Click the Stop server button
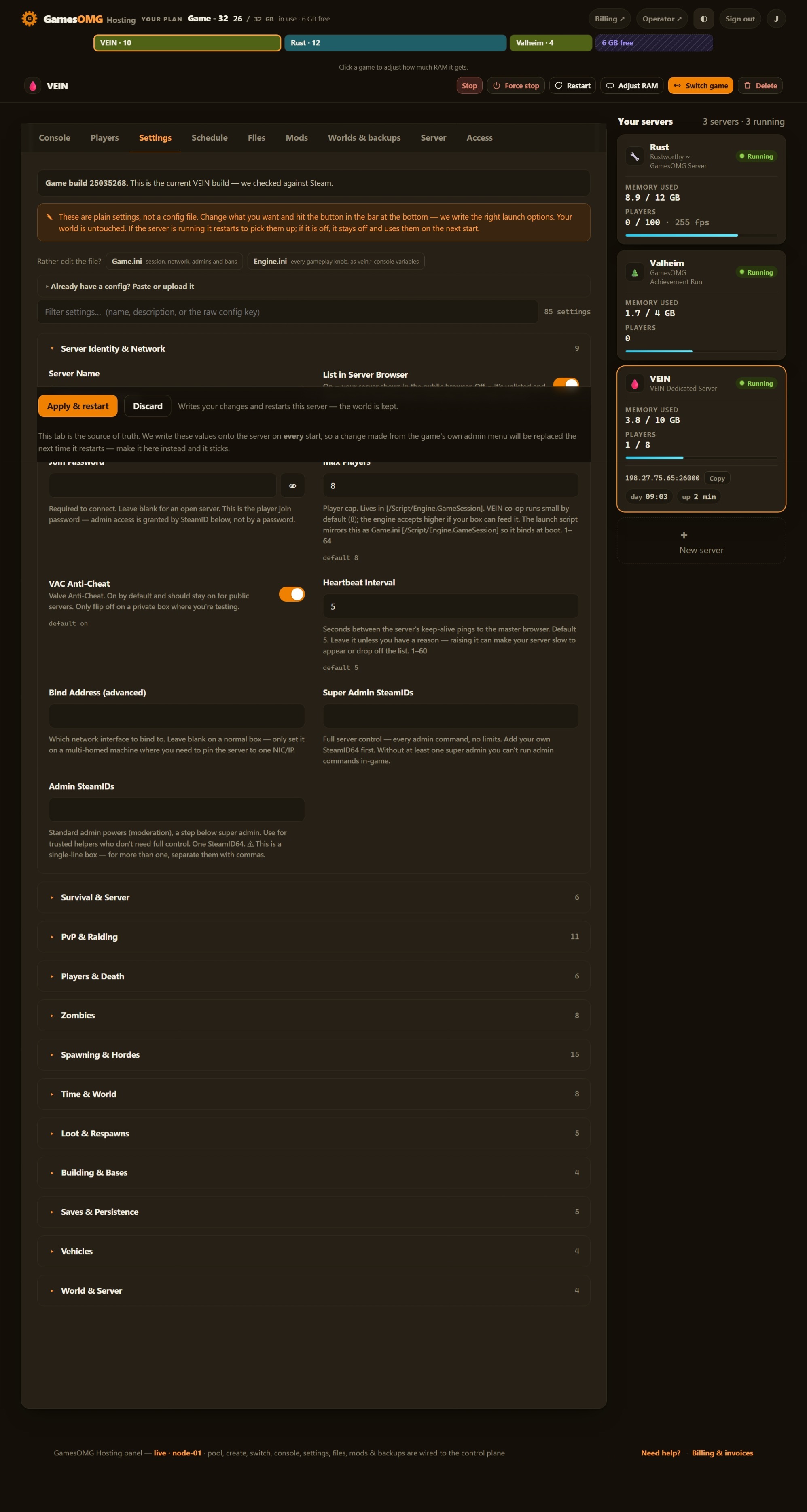The height and width of the screenshot is (1512, 807). click(469, 86)
